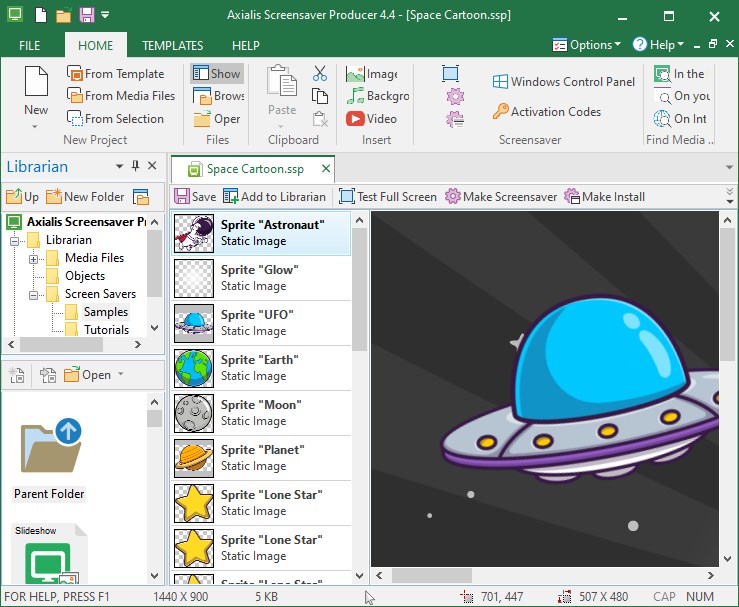
Task: Click the folder view icon next to New Folder
Action: 140,197
